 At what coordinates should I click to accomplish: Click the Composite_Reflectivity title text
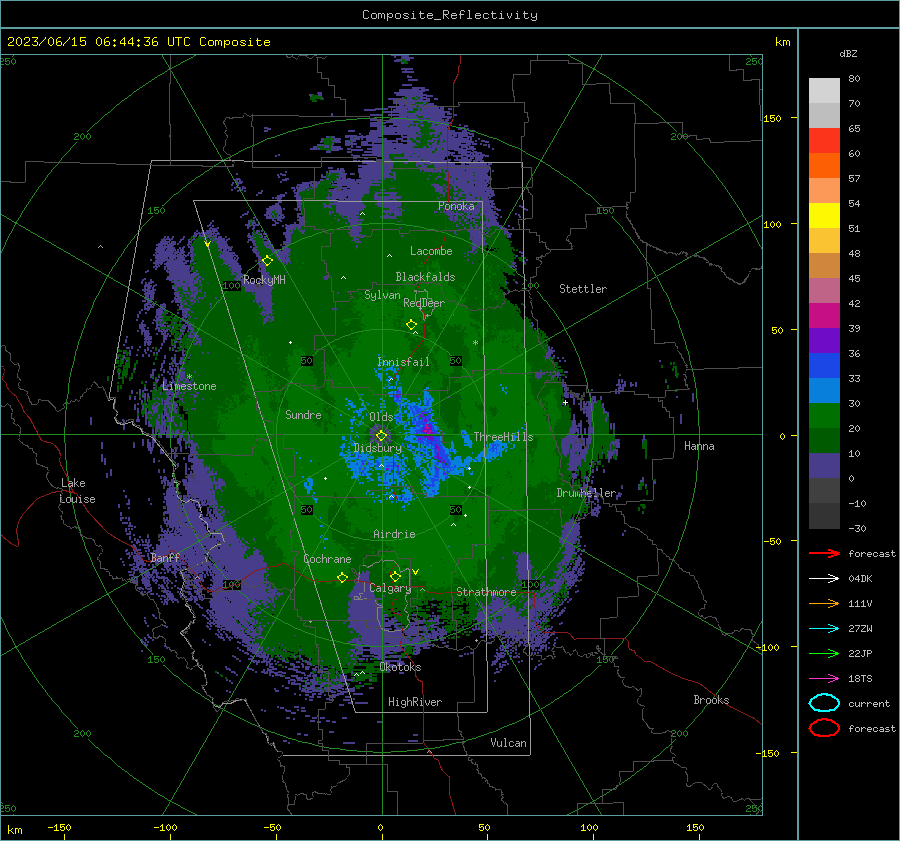(x=449, y=15)
